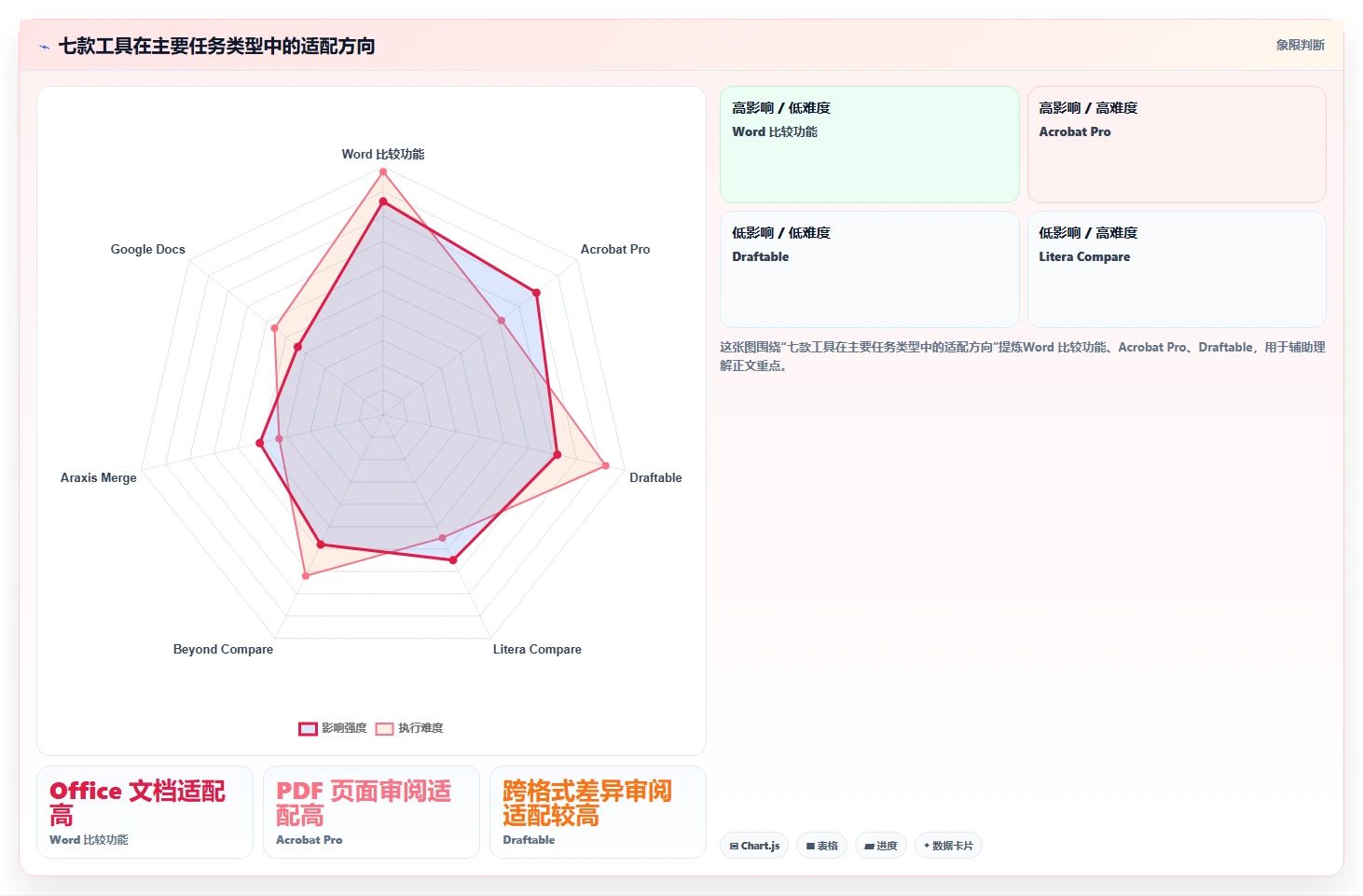Click the 执行难度 legend color box

click(x=384, y=728)
